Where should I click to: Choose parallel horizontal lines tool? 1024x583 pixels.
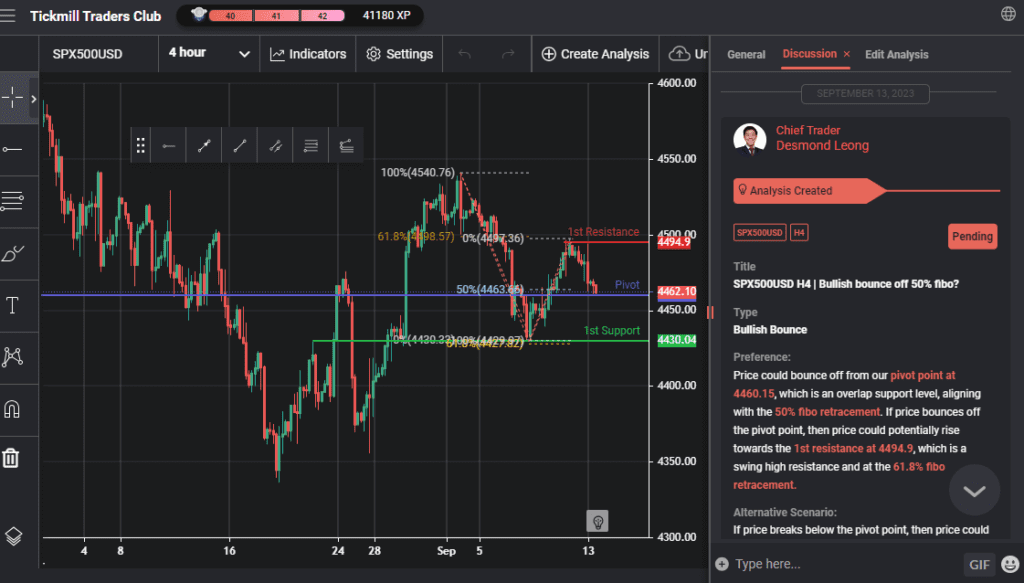pos(311,145)
